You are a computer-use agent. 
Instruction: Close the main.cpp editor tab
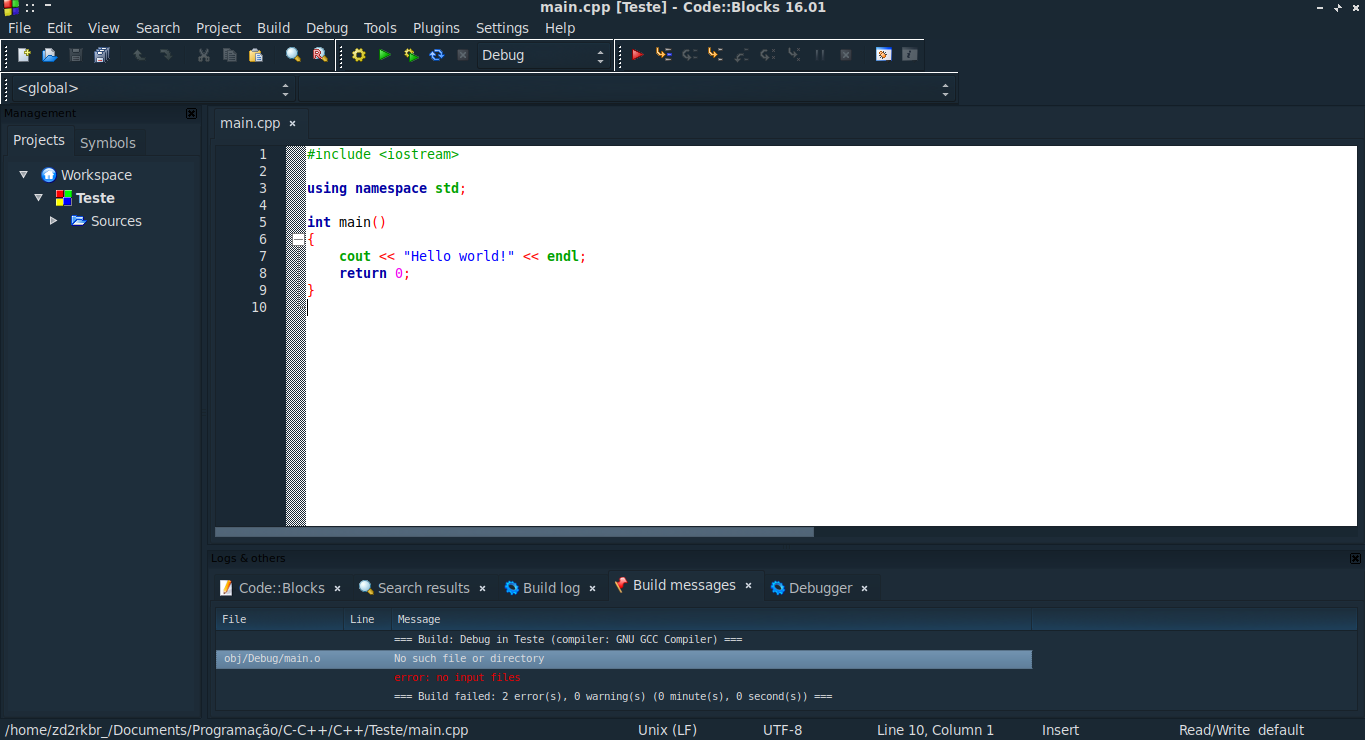pos(292,124)
